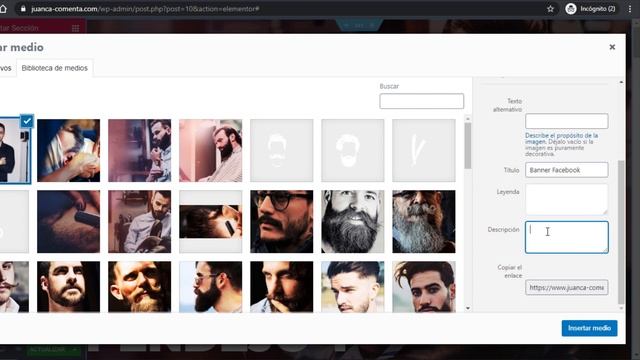The image size is (640, 360).
Task: Select white razor blade icon thumbnail
Action: [x=424, y=151]
